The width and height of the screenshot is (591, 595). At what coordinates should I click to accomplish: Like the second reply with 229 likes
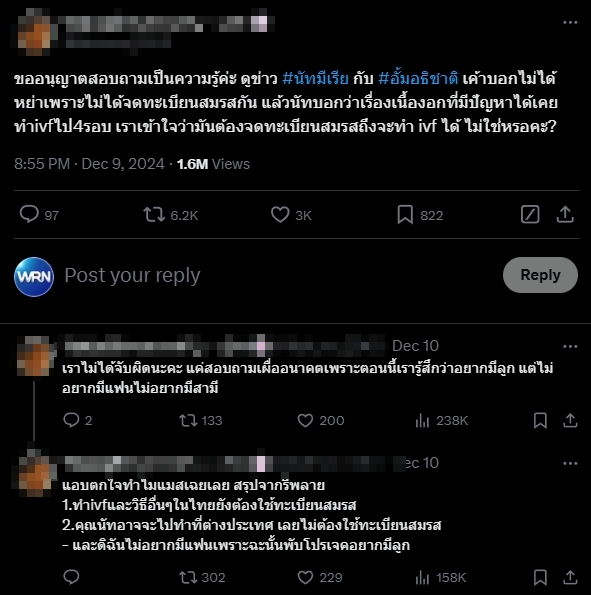(305, 578)
